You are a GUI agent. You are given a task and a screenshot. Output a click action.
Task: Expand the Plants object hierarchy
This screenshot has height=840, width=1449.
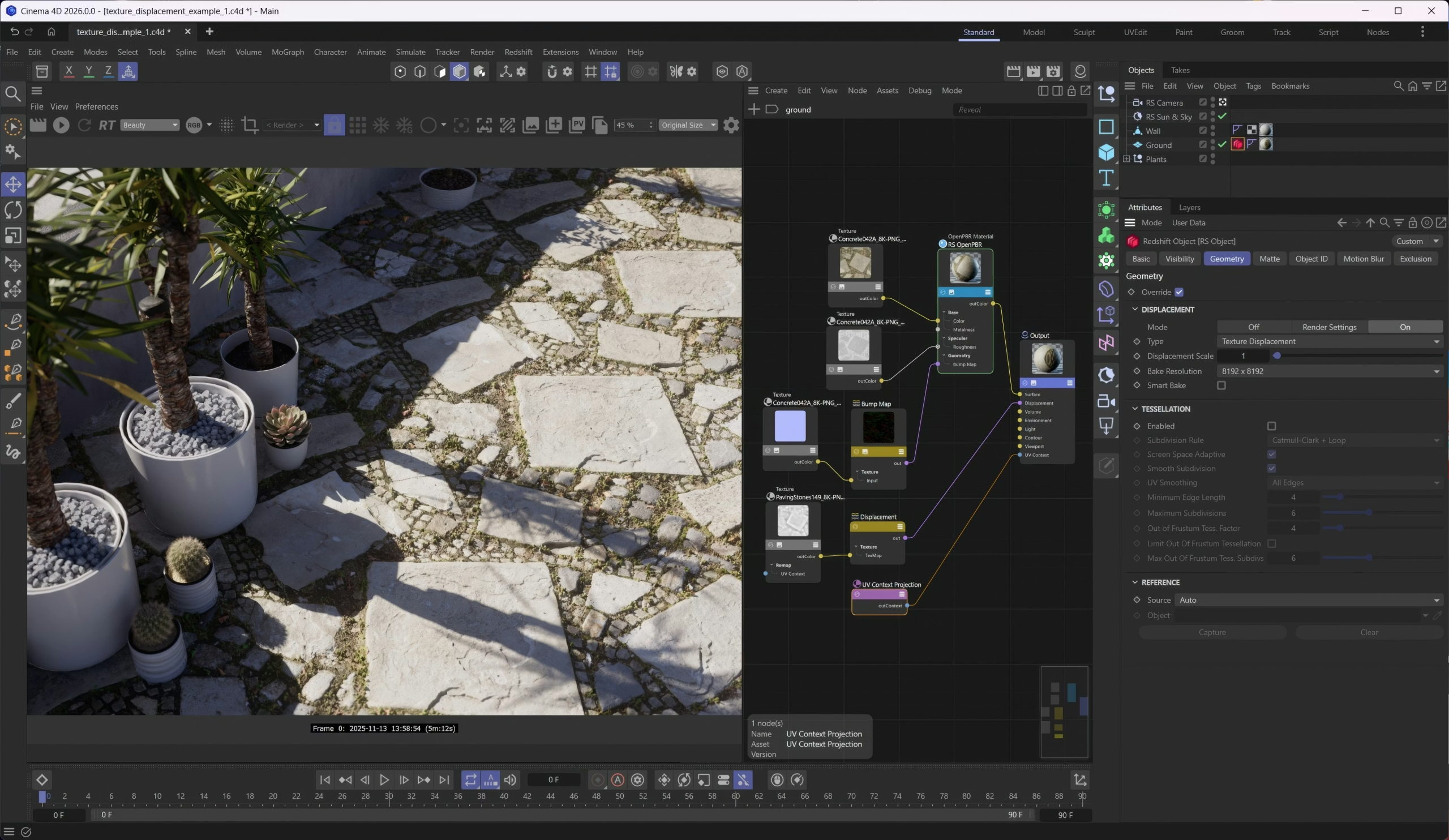1126,159
